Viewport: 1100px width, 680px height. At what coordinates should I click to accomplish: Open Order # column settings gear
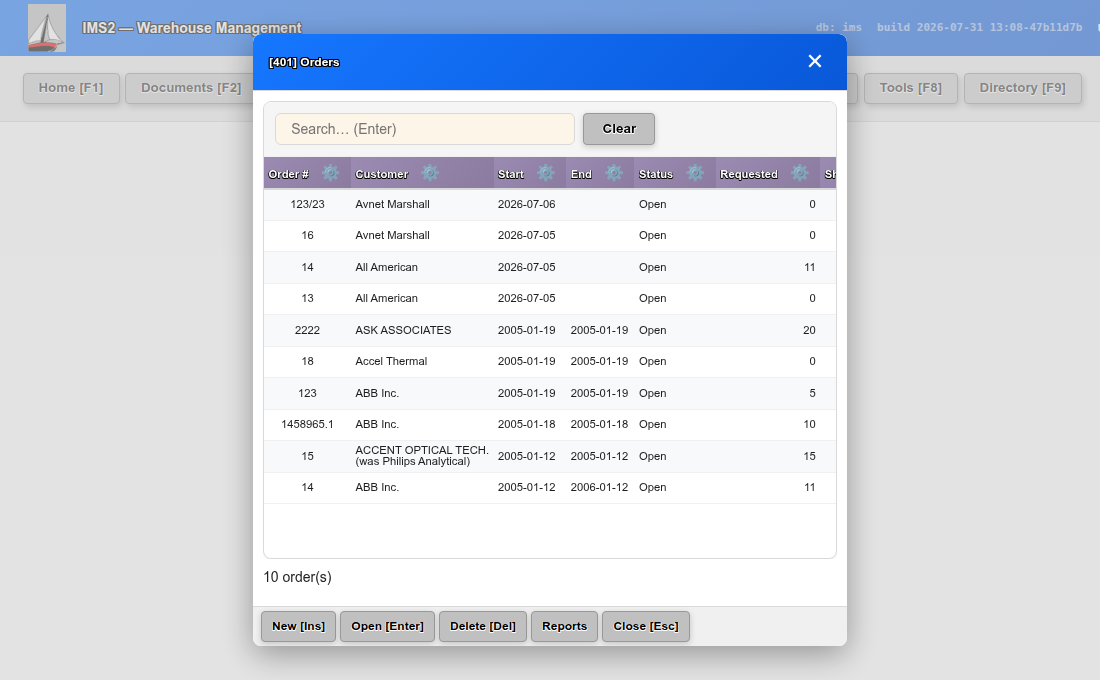330,173
